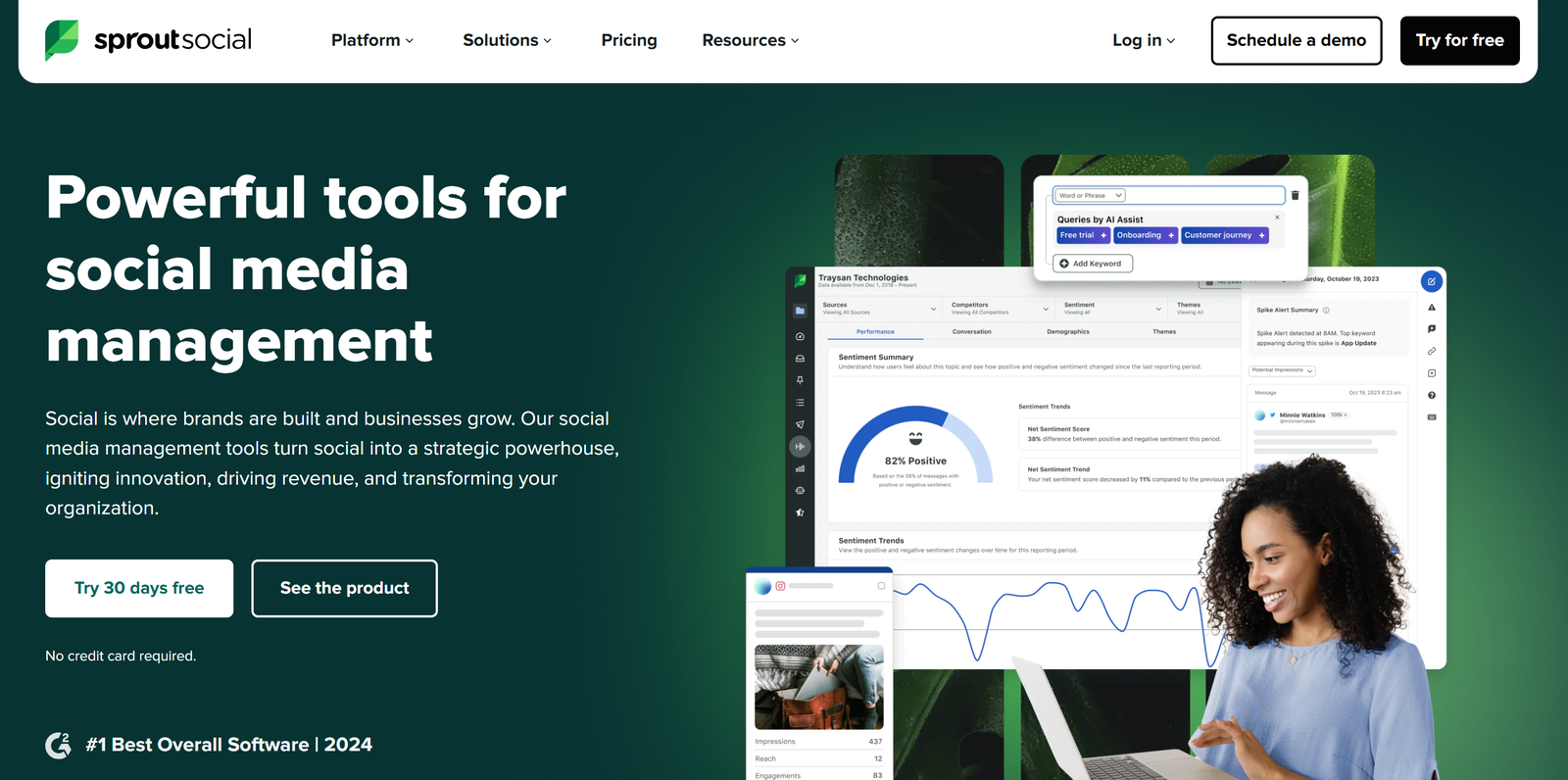Screen dimensions: 1568x780
Task: Click the keyboard icon on right rail
Action: click(1432, 417)
